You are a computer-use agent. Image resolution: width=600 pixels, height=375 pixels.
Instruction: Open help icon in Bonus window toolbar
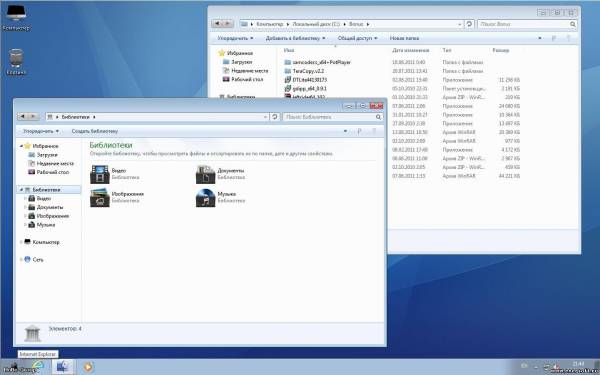pyautogui.click(x=568, y=38)
